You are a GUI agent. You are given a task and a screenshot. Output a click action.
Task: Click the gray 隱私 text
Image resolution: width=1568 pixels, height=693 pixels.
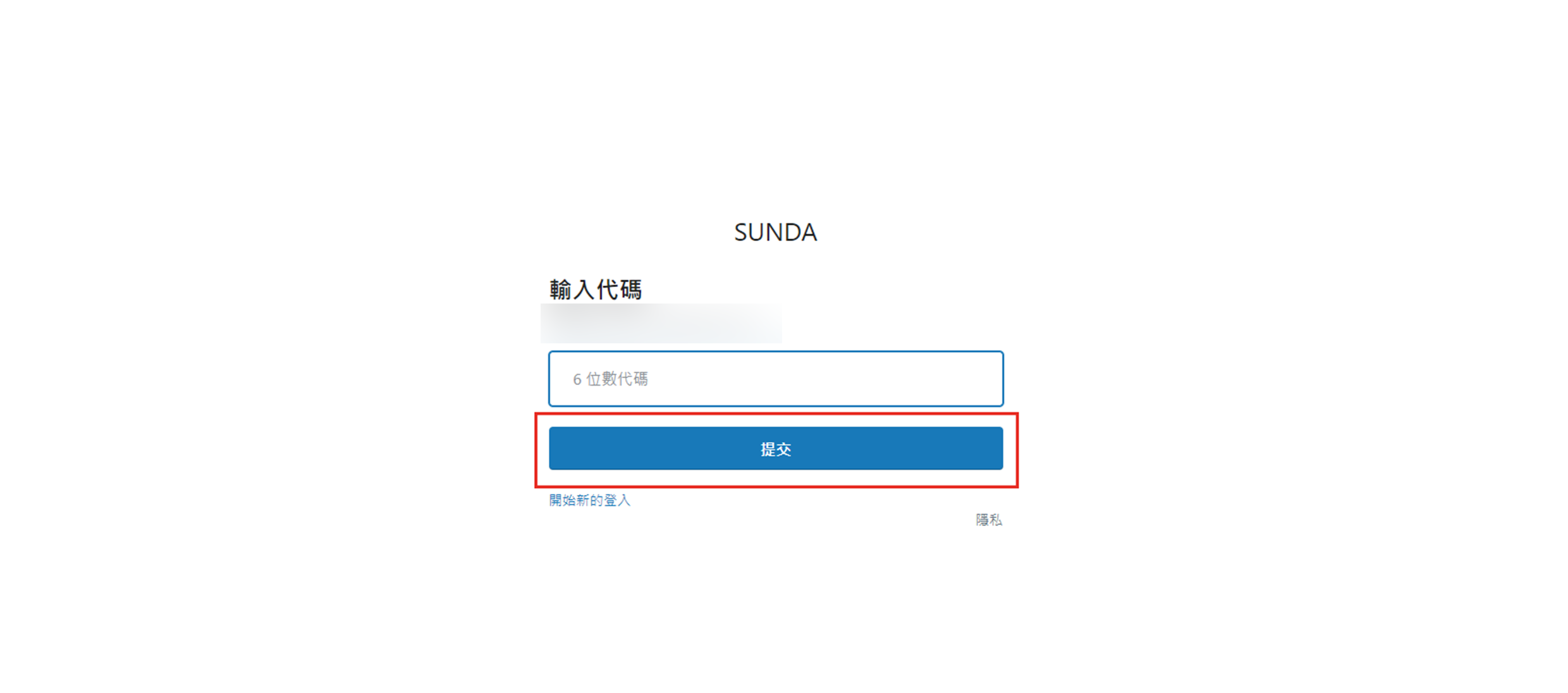tap(988, 520)
